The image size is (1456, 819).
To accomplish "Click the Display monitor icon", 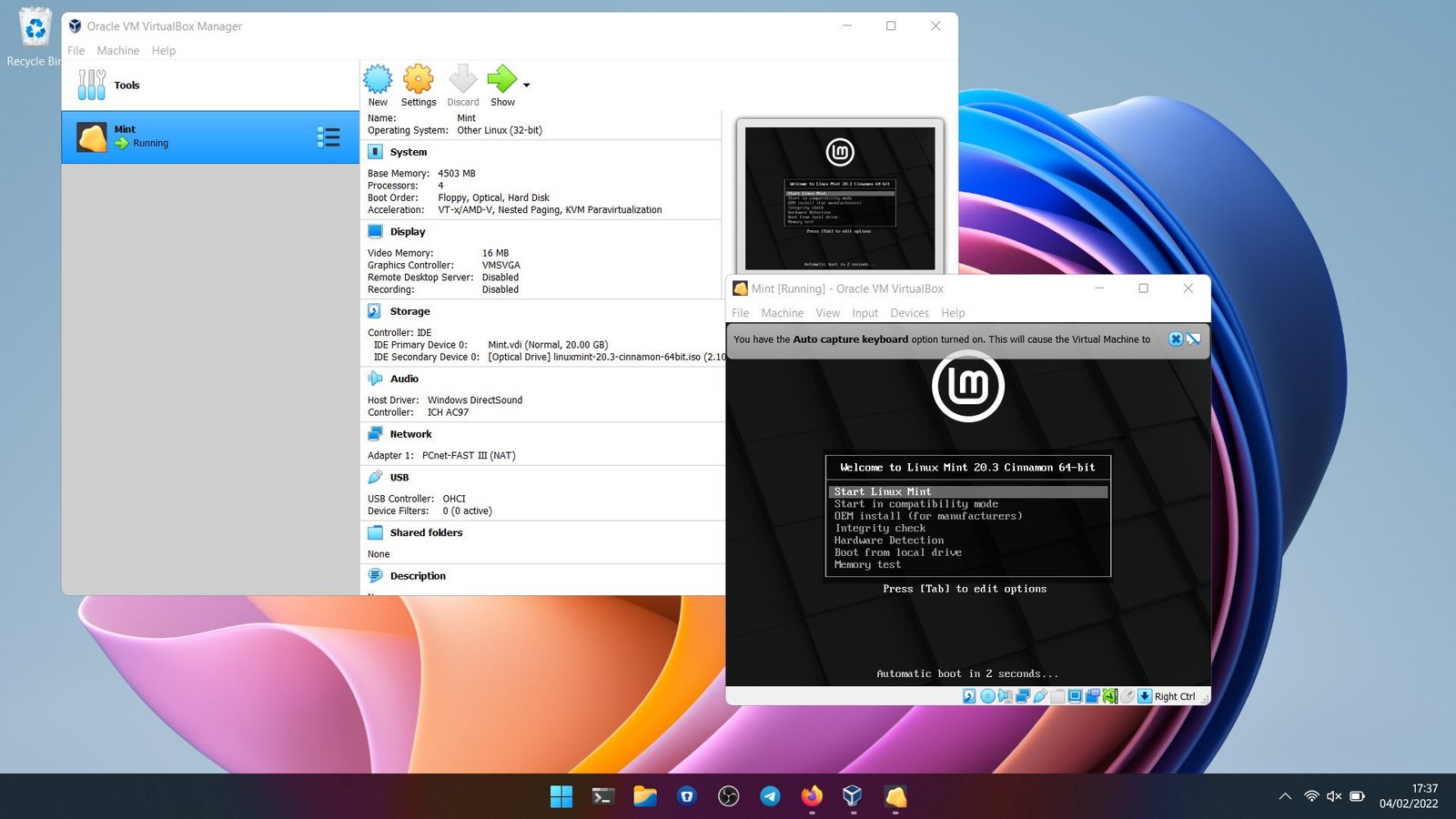I will (x=375, y=232).
